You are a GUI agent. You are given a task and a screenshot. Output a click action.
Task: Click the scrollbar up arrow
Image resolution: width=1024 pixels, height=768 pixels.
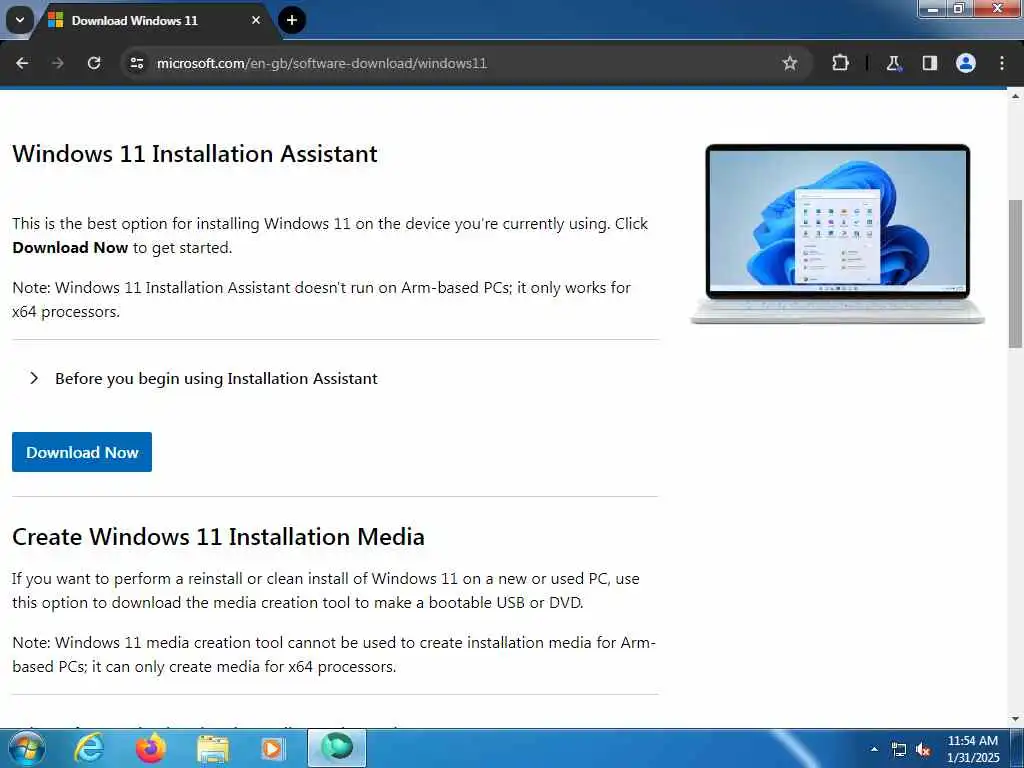1015,96
